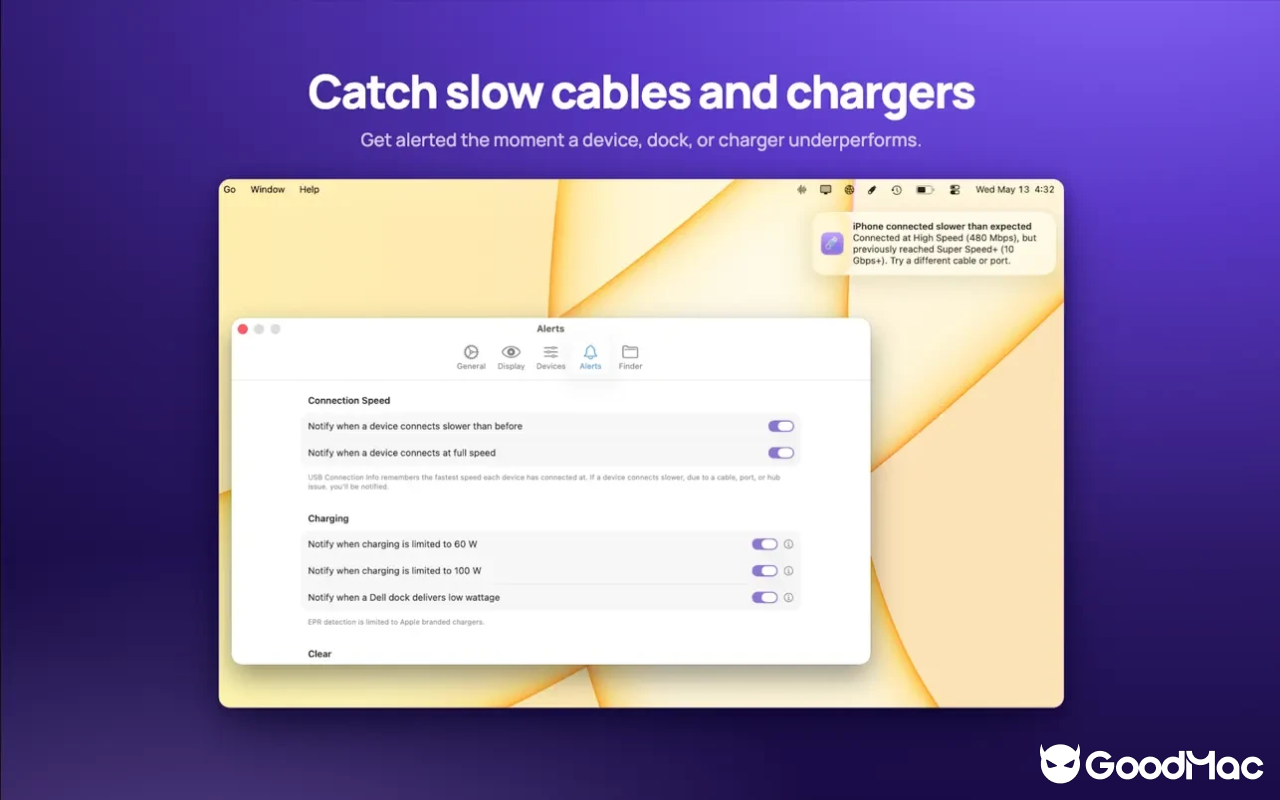1280x800 pixels.
Task: Disable the 100 W charging limit alert
Action: (x=765, y=571)
